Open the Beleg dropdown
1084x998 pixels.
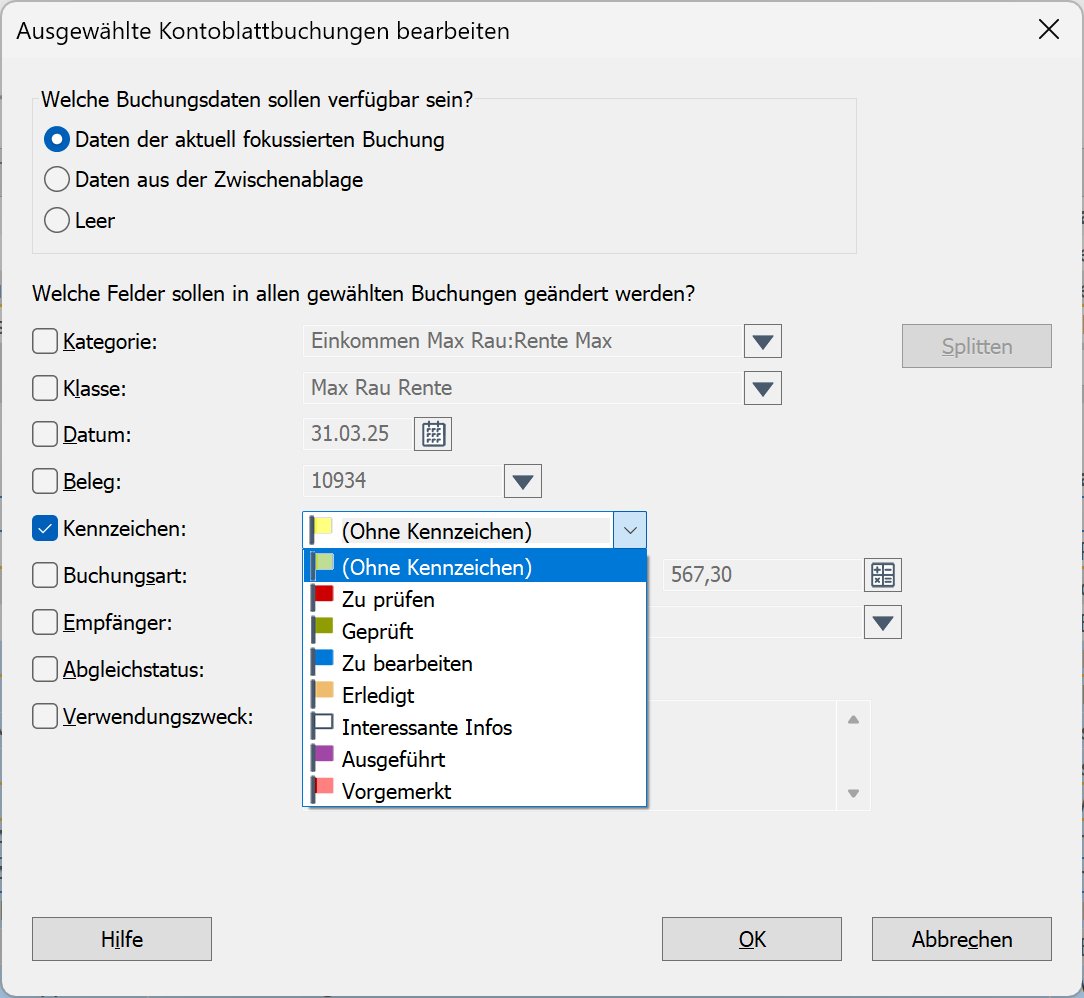tap(522, 481)
